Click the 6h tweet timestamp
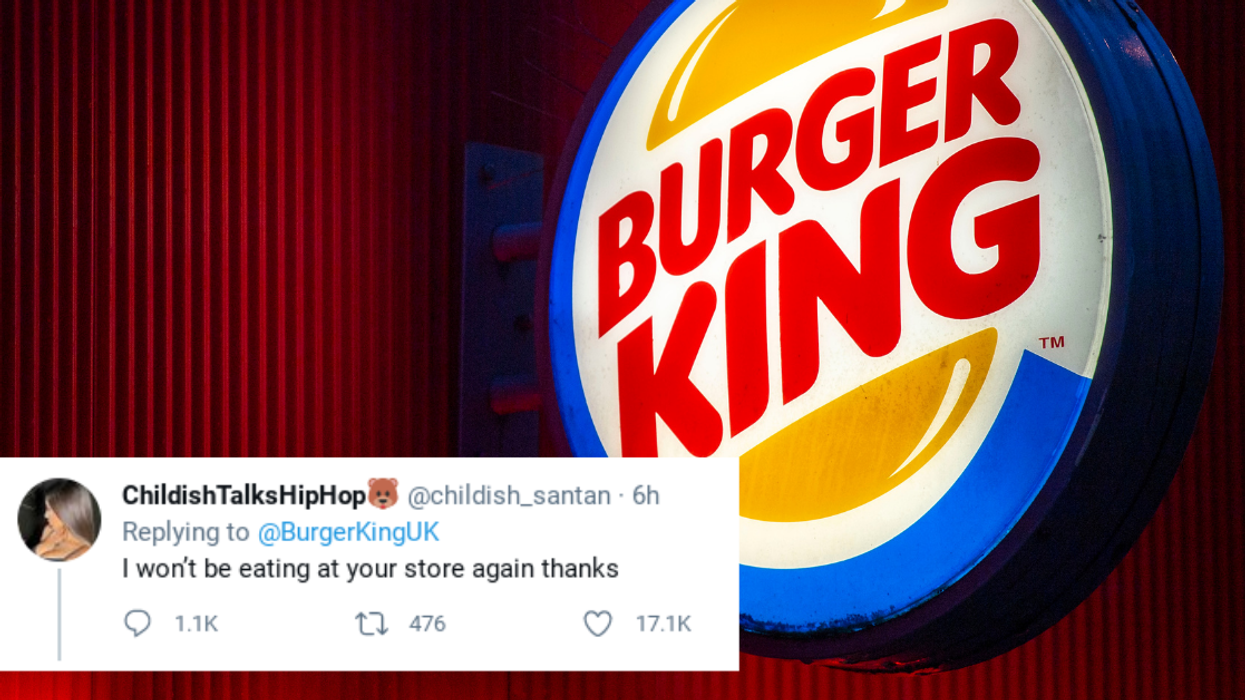This screenshot has height=700, width=1245. click(646, 495)
